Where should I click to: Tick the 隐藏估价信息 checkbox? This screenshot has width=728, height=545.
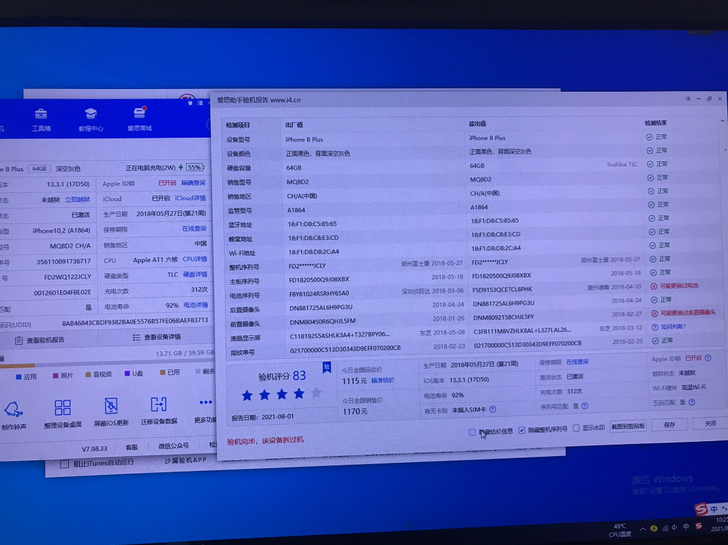click(472, 432)
